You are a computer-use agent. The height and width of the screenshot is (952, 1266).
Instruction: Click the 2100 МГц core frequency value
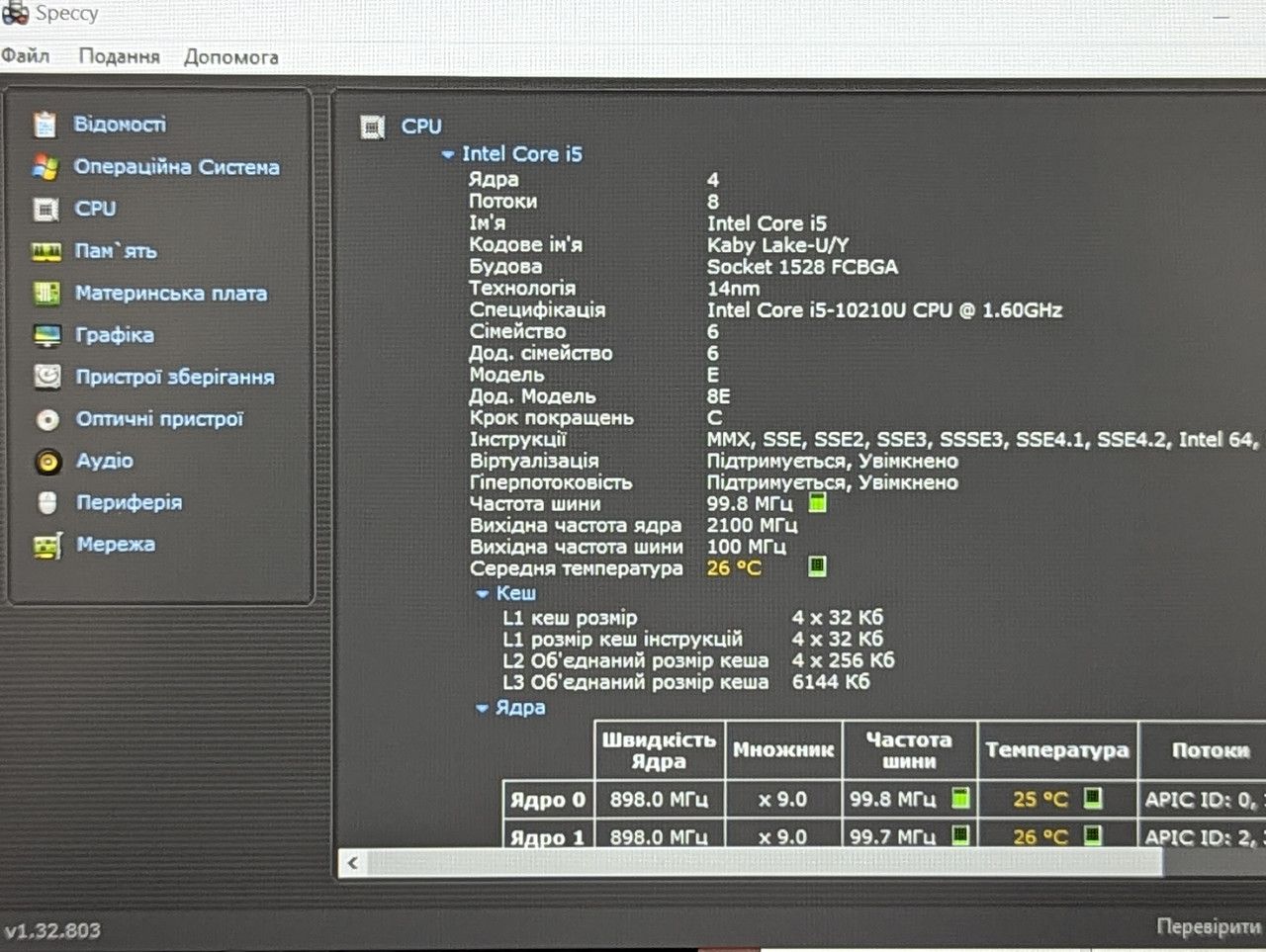coord(752,525)
